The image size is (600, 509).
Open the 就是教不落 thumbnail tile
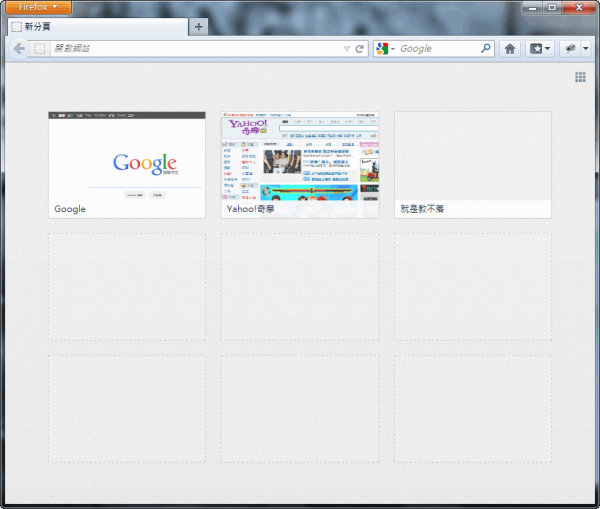pos(472,158)
